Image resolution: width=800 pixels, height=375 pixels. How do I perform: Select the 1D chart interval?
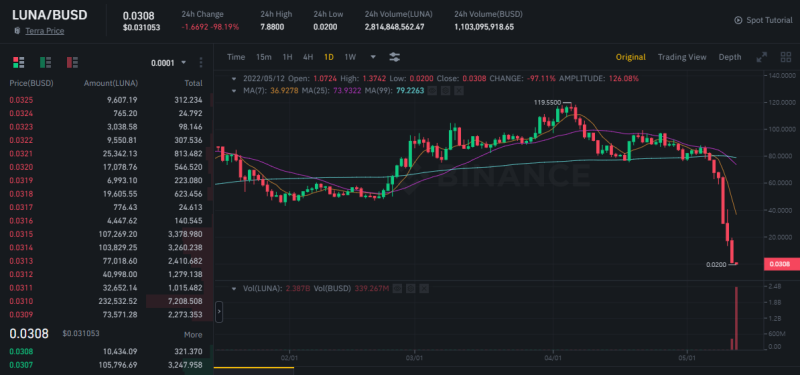(329, 57)
